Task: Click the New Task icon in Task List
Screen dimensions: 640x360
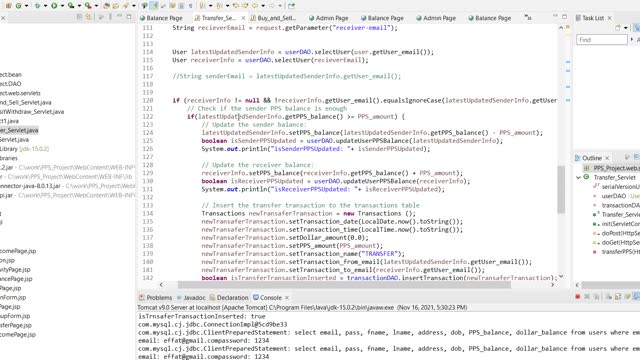Action: 618,28
